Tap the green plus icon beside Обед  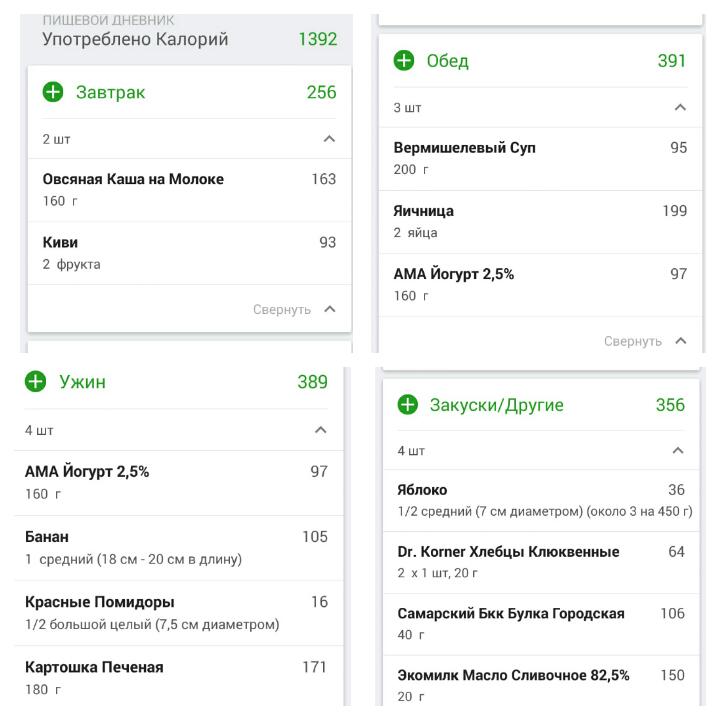404,61
